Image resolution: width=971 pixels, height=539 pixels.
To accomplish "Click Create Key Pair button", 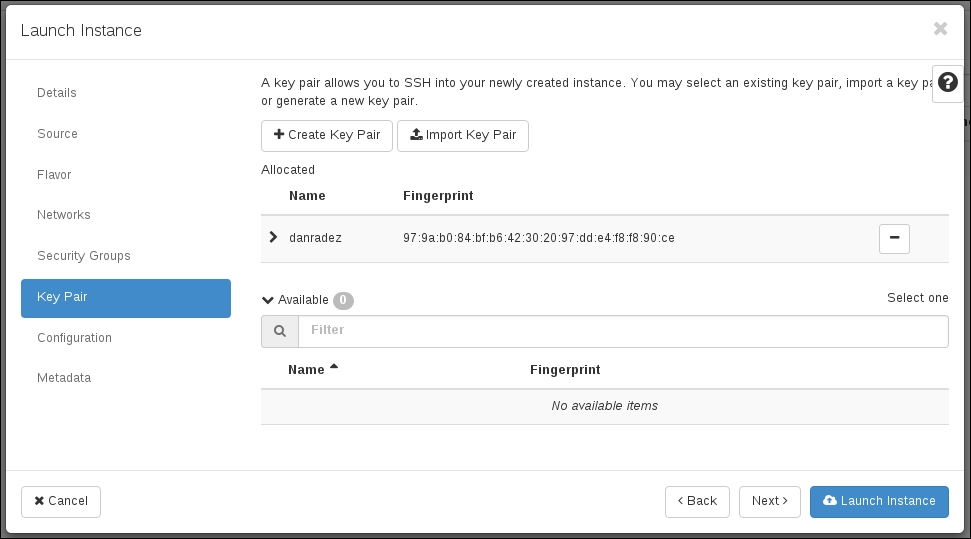I will tap(327, 135).
